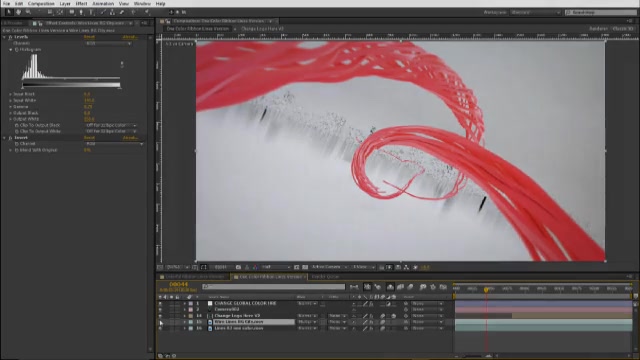This screenshot has width=640, height=360.
Task: Switch to the Render Queue tab
Action: [x=325, y=277]
